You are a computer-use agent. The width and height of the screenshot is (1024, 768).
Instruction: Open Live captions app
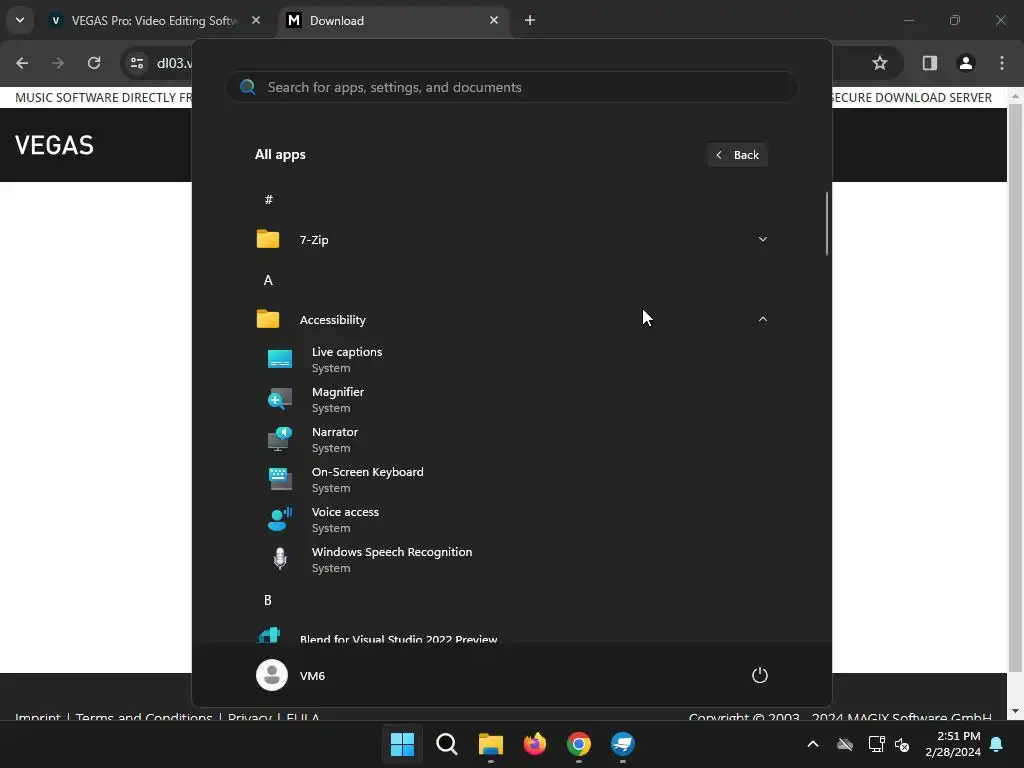tap(511, 360)
